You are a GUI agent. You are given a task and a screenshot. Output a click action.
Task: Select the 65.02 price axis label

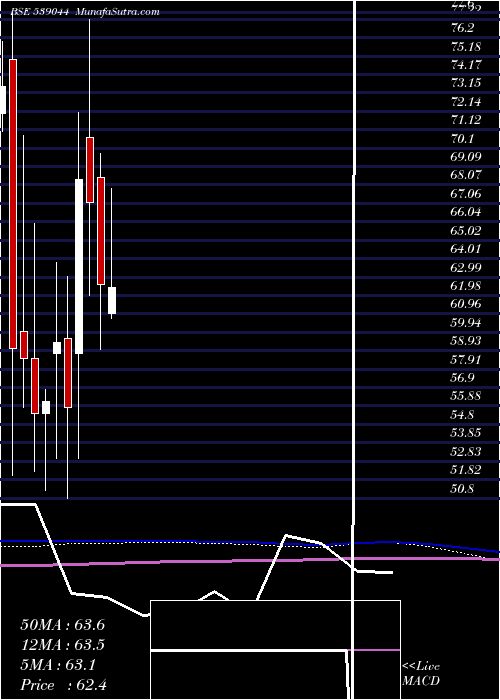tap(467, 231)
